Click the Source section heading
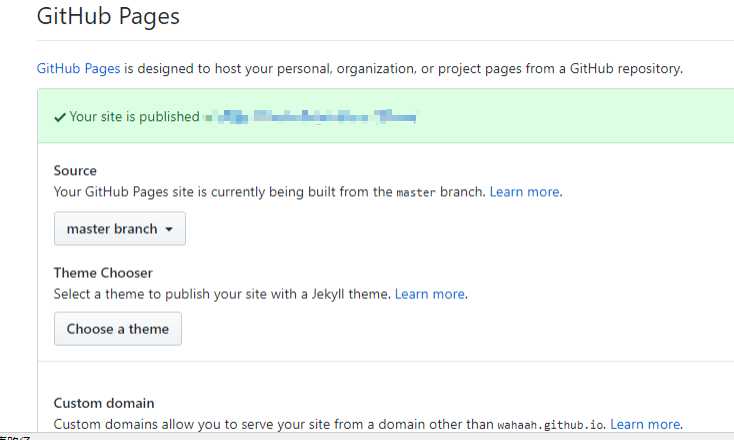The height and width of the screenshot is (440, 734). pyautogui.click(x=75, y=171)
